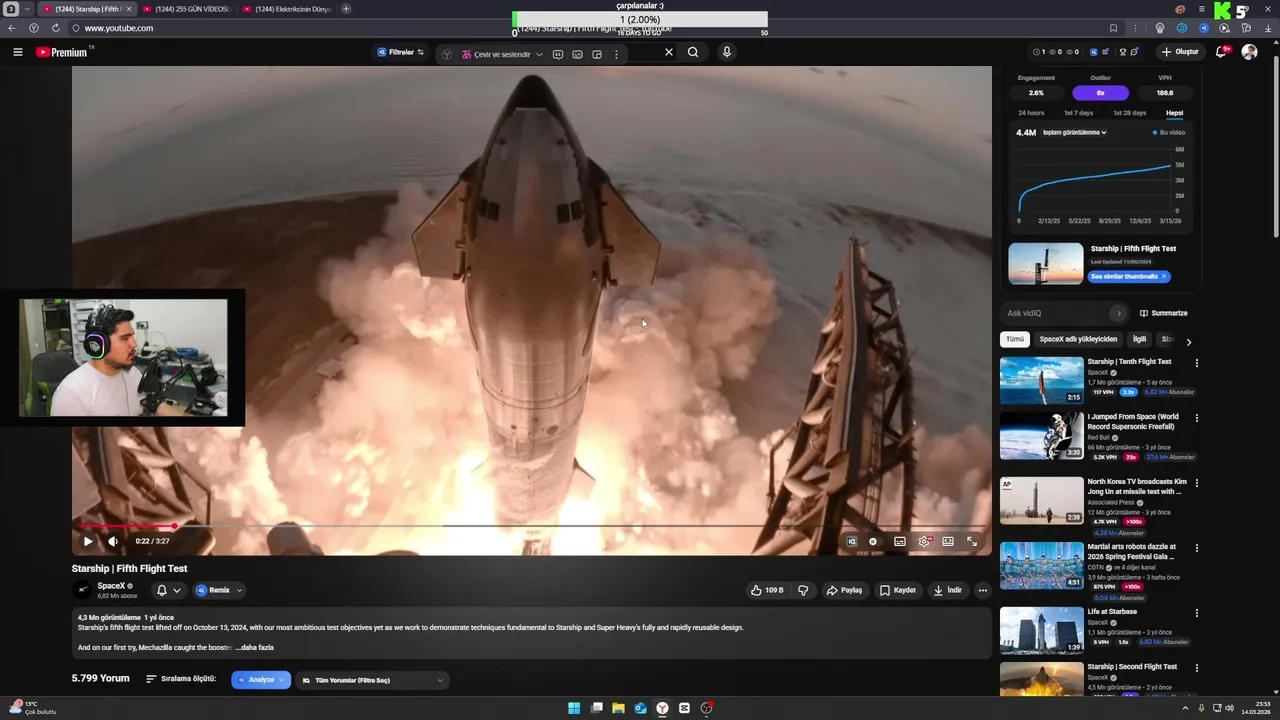Open YouTube notifications bell
This screenshot has width=1280, height=720.
click(x=1221, y=52)
